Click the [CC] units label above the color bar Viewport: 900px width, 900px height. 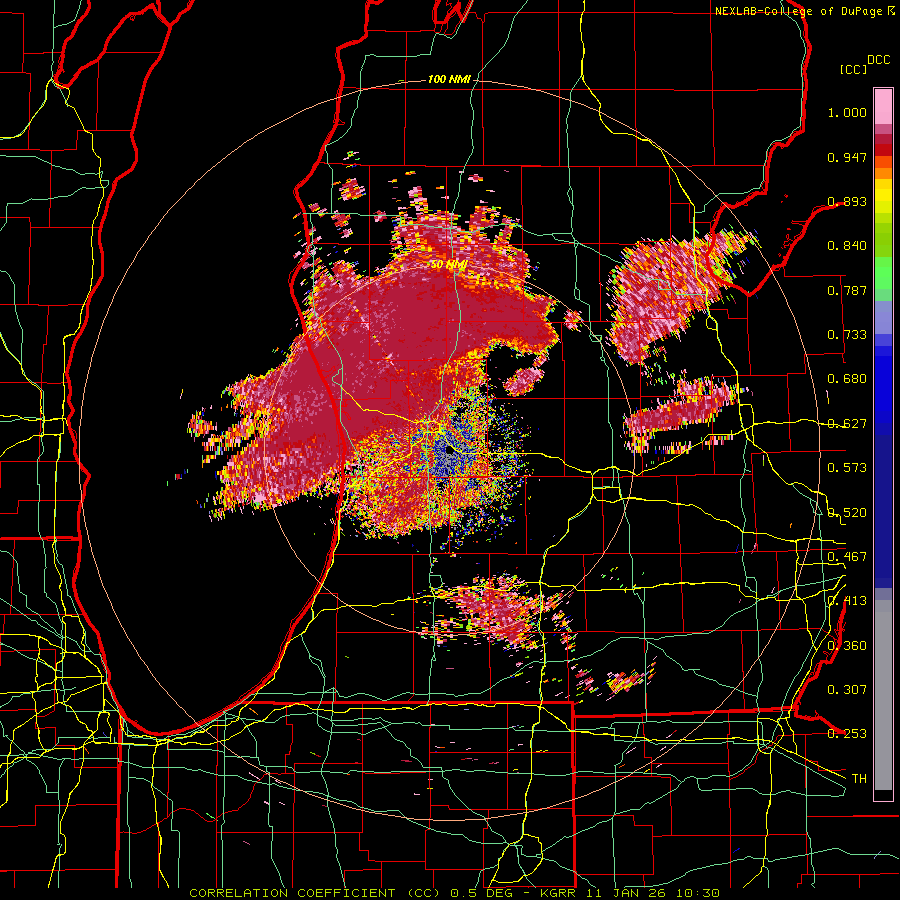coord(853,69)
